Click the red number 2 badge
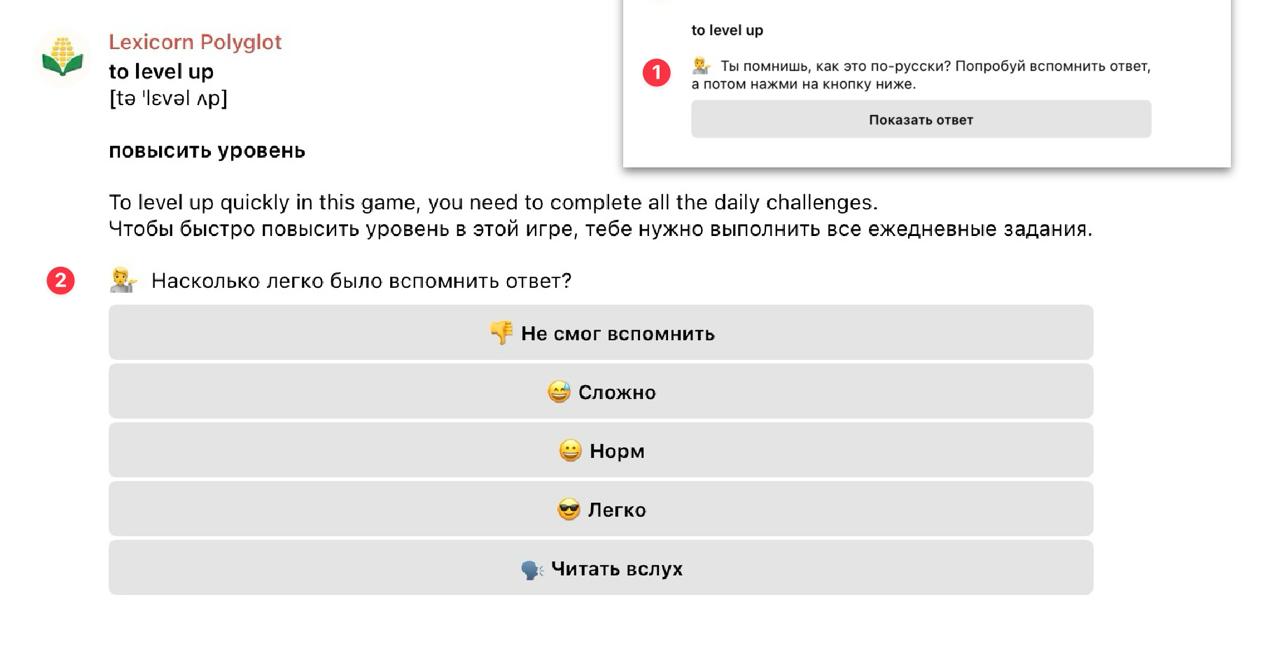 pos(61,281)
